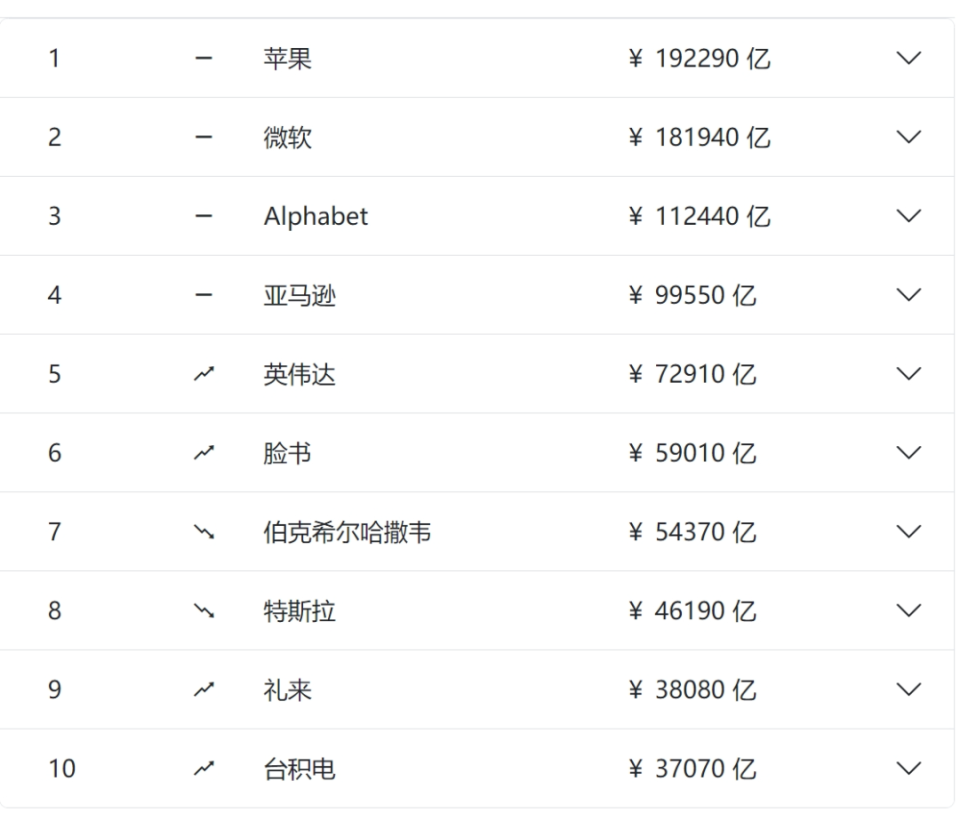
Task: Expand the 英伟达 row chevron
Action: pyautogui.click(x=909, y=374)
